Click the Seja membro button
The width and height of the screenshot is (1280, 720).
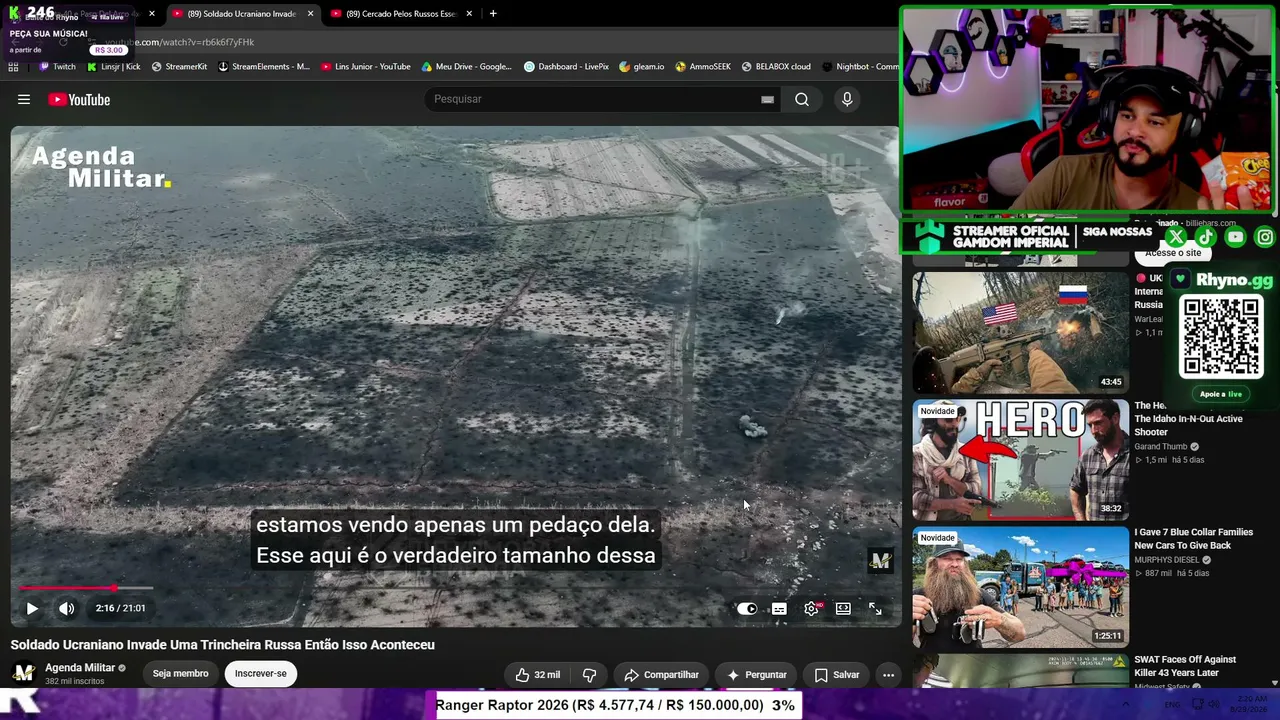coord(180,674)
